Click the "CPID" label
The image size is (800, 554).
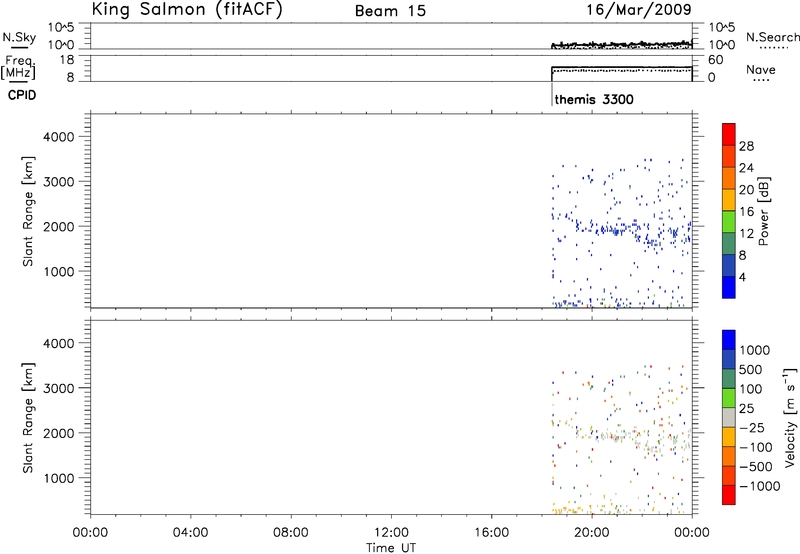[x=22, y=95]
